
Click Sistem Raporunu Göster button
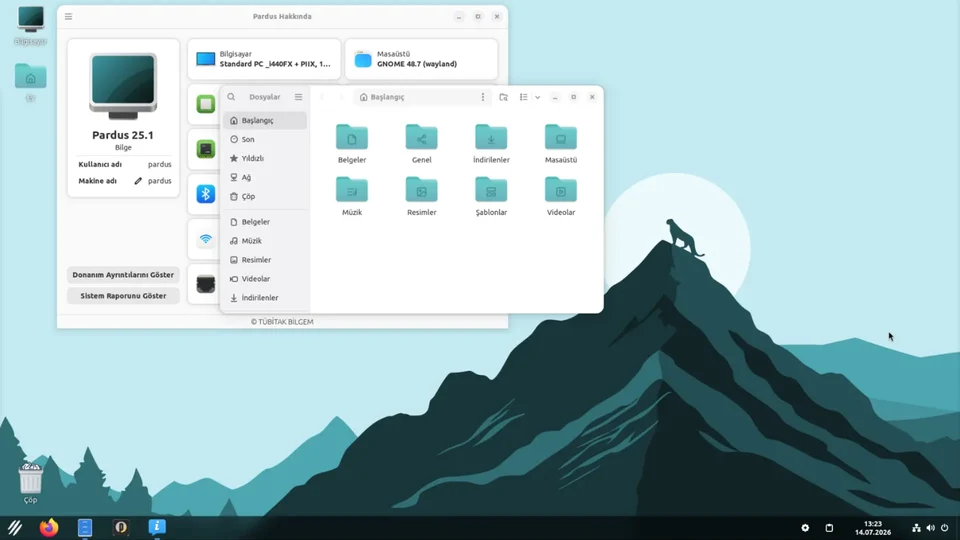tap(123, 296)
